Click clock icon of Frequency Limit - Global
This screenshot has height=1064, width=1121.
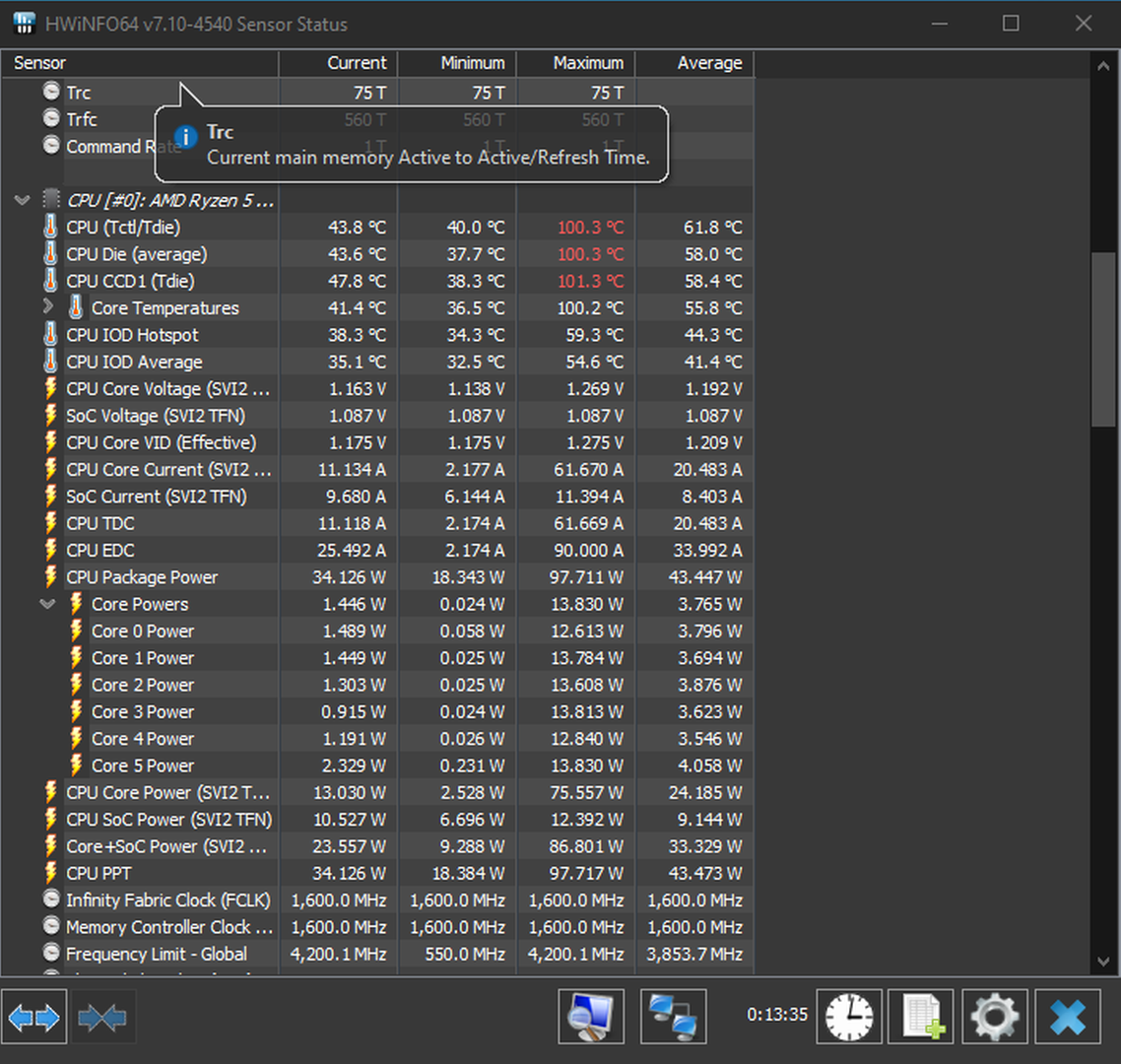pyautogui.click(x=51, y=953)
